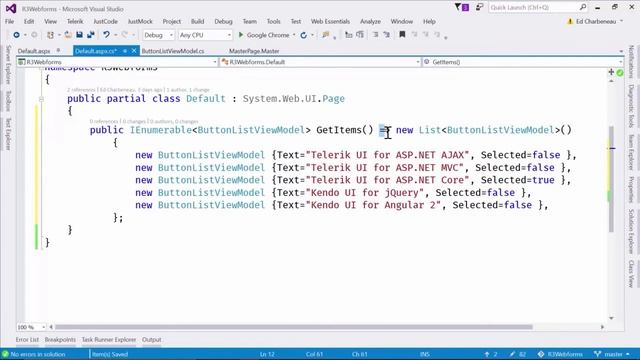
Task: Click the comment-out lines toolbar icon
Action: 375,35
